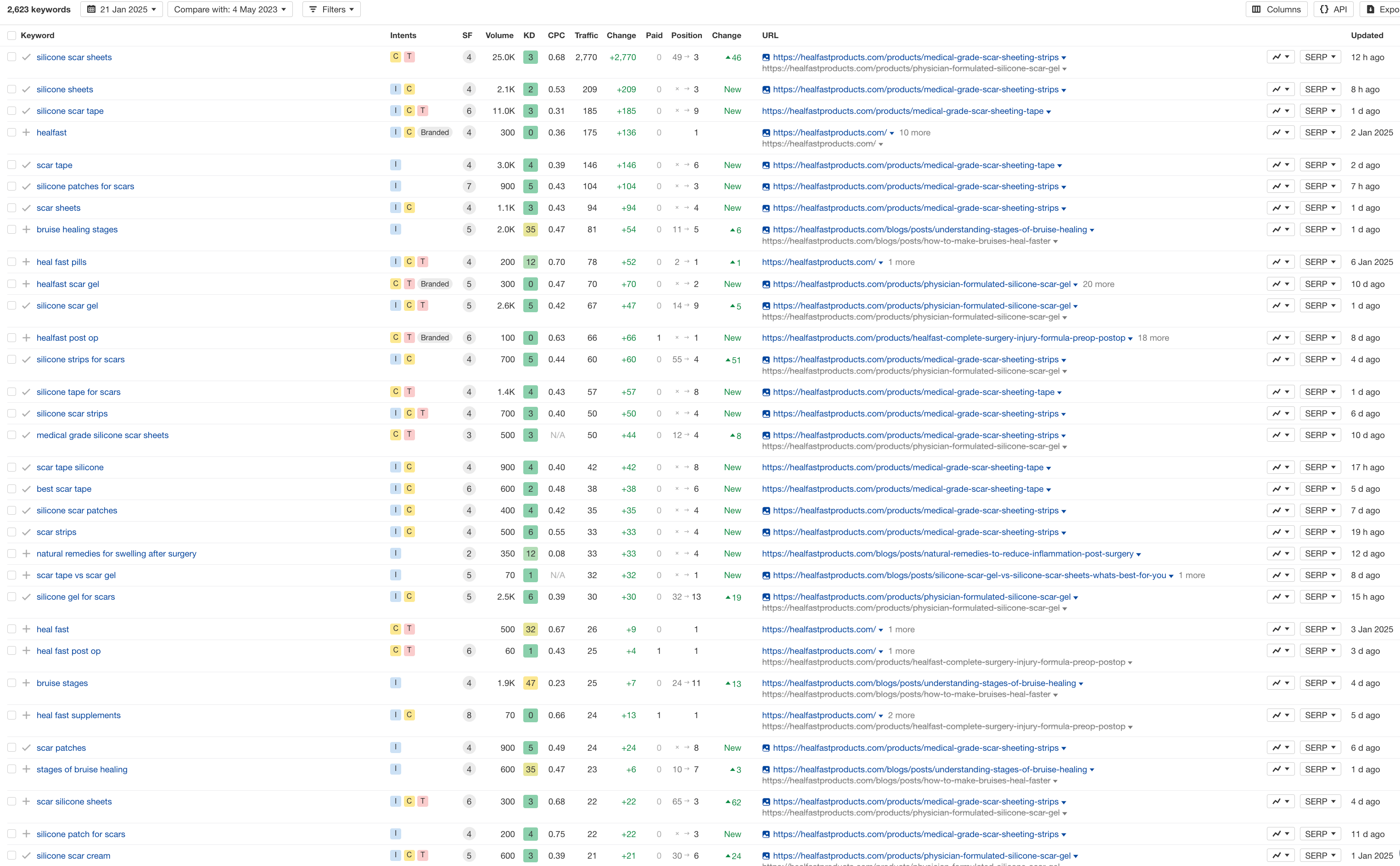
Task: Click SF count 7 for silicone patches for scars
Action: (x=469, y=187)
